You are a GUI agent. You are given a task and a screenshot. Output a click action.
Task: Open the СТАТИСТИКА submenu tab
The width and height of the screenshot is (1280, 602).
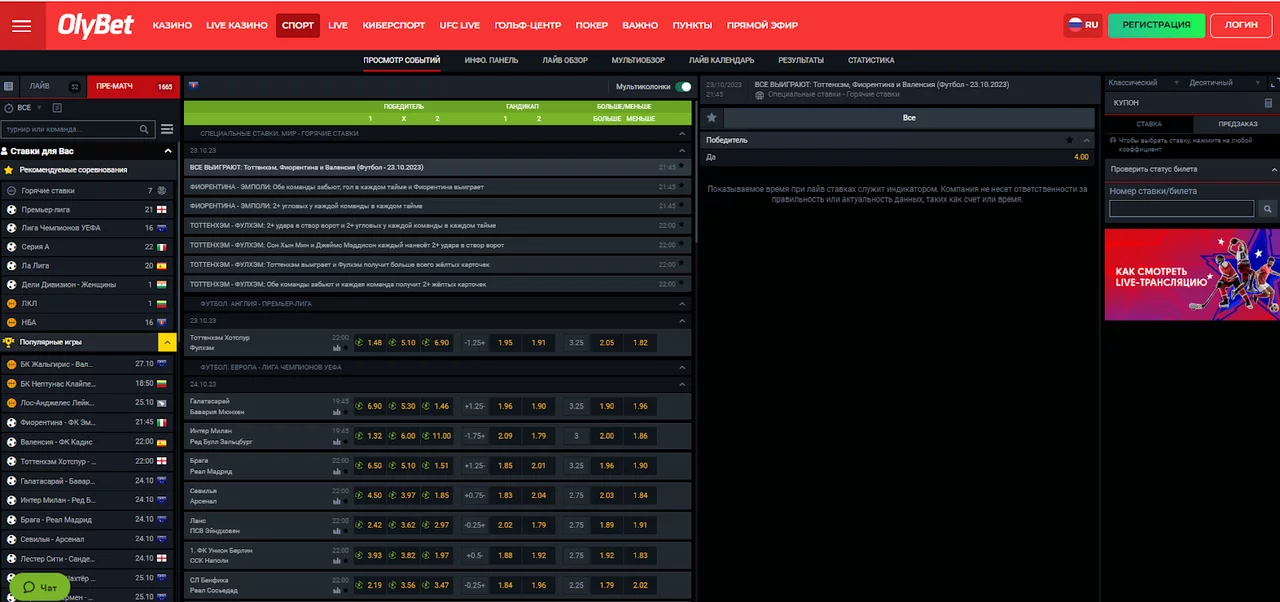point(871,60)
